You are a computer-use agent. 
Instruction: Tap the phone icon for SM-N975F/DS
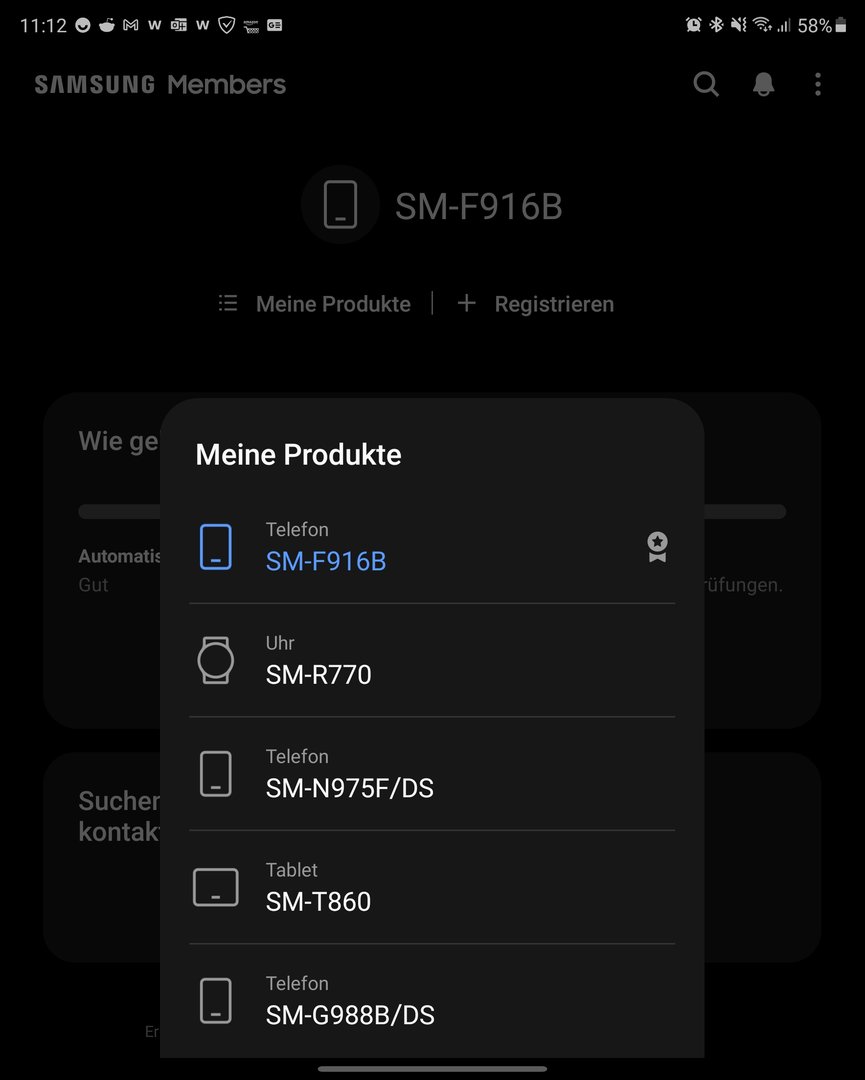pos(216,773)
